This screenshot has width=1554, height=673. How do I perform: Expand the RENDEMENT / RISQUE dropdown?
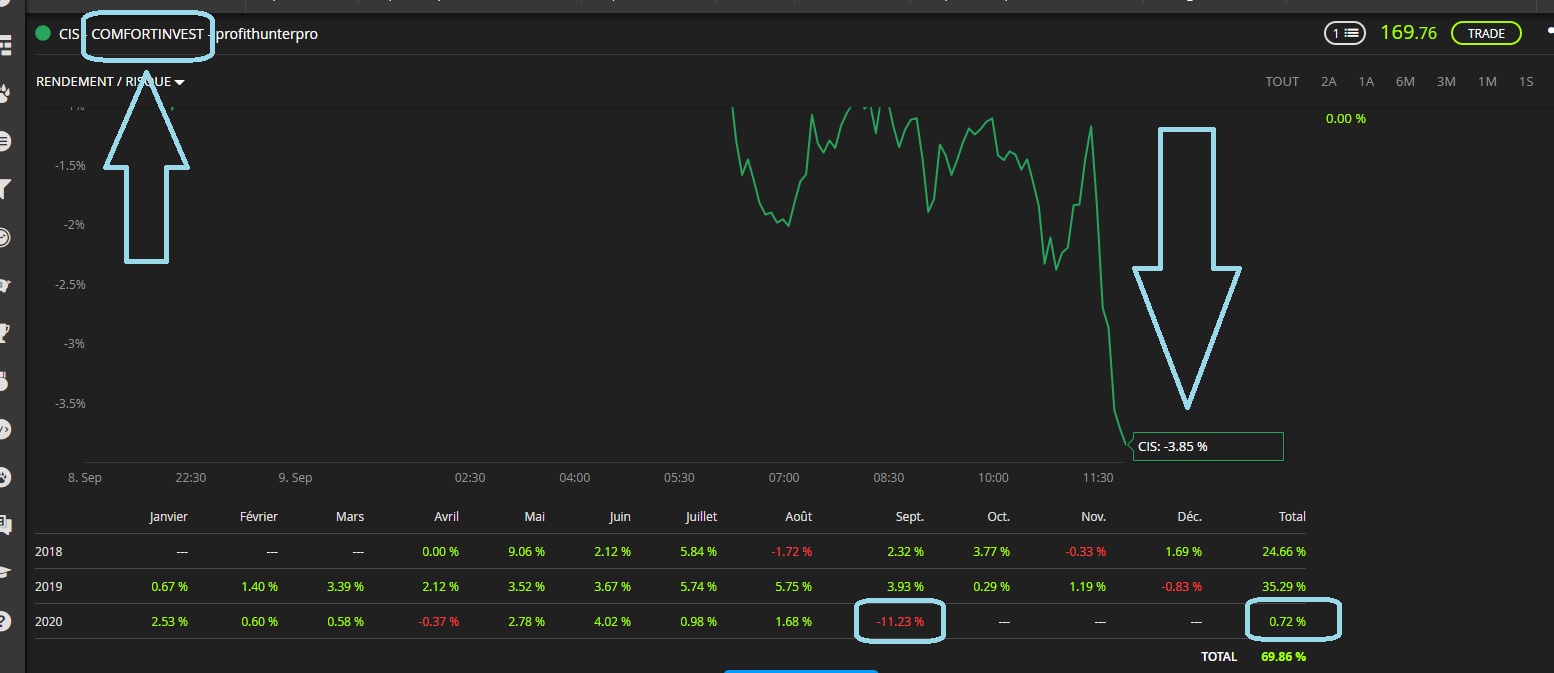110,82
